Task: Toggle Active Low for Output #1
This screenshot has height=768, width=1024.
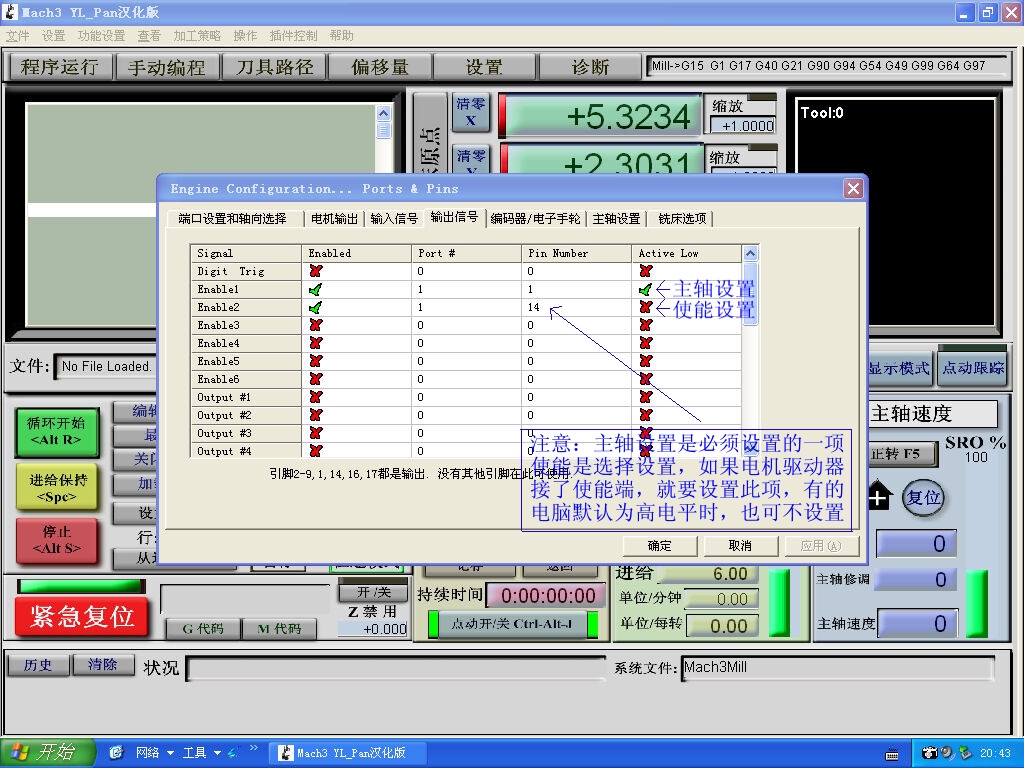Action: [646, 397]
